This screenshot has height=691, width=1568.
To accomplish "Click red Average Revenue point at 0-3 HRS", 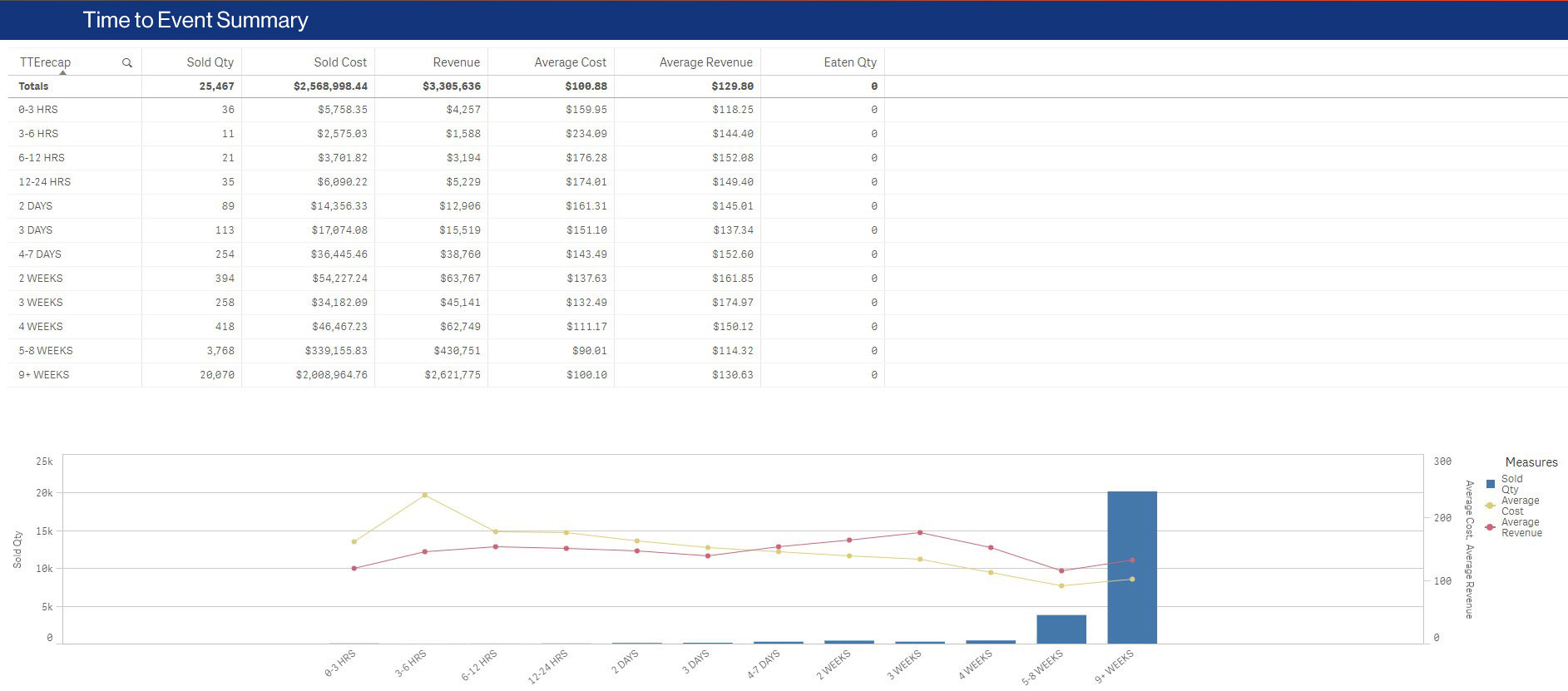I will click(x=354, y=569).
